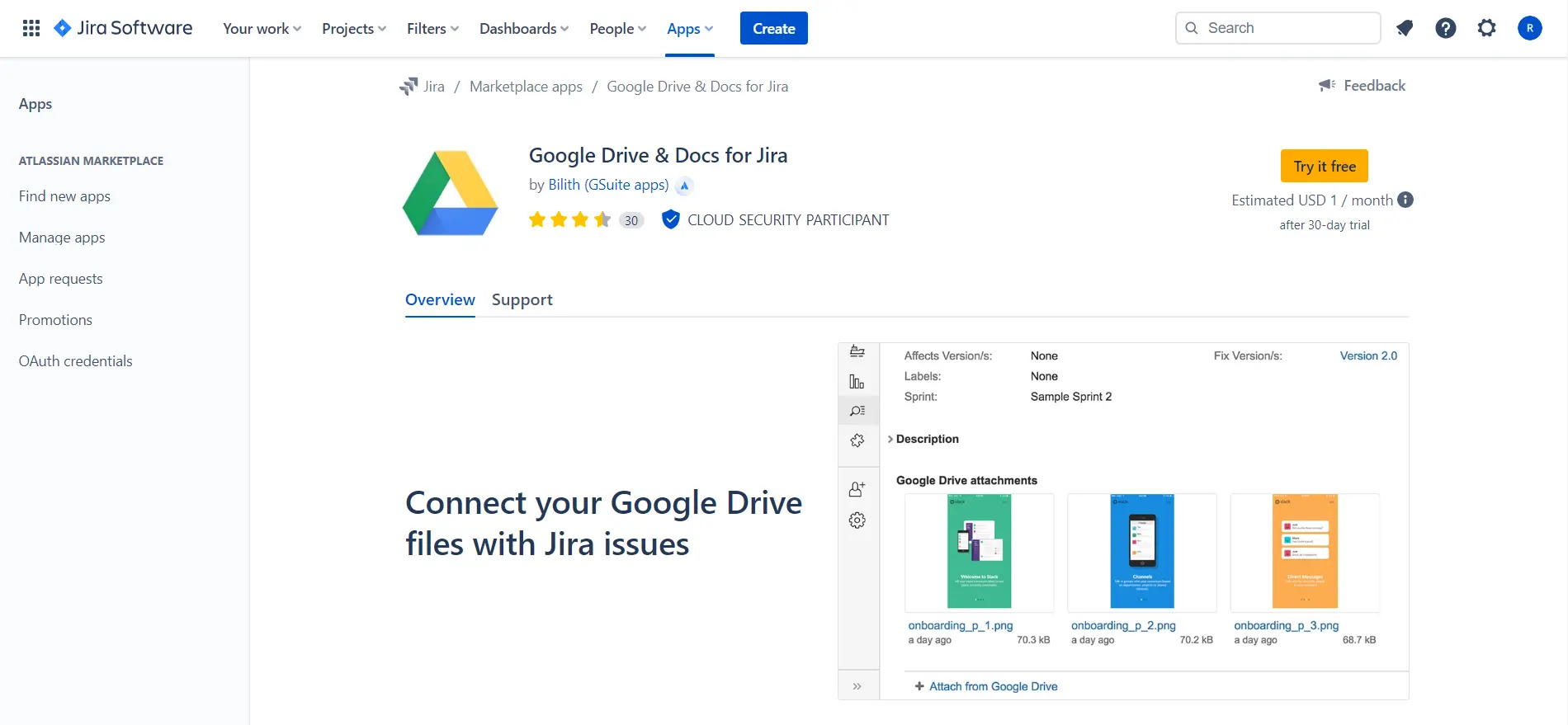Open the settings gear icon
This screenshot has width=1568, height=725.
1486,28
